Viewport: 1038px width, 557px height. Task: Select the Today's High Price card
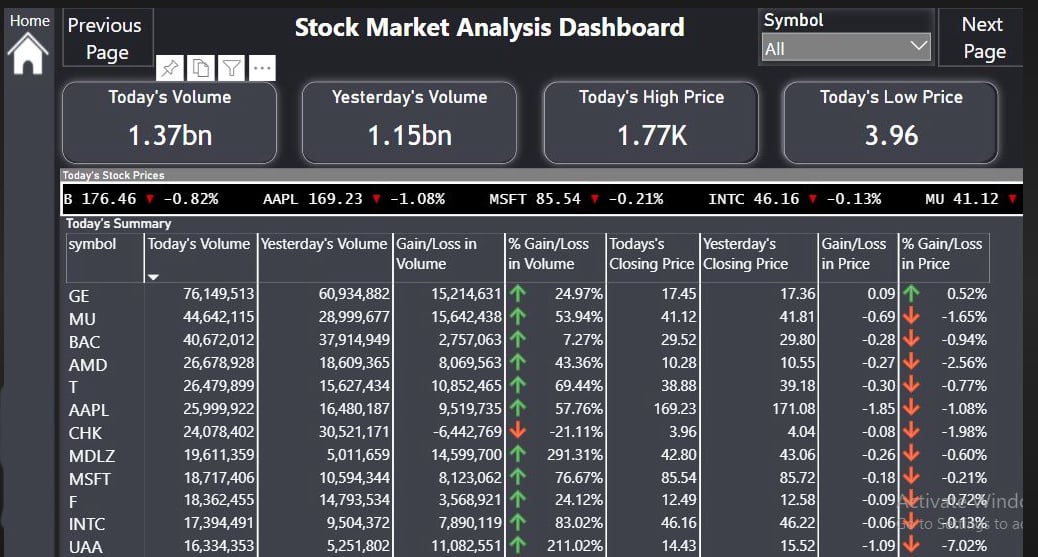pos(651,122)
